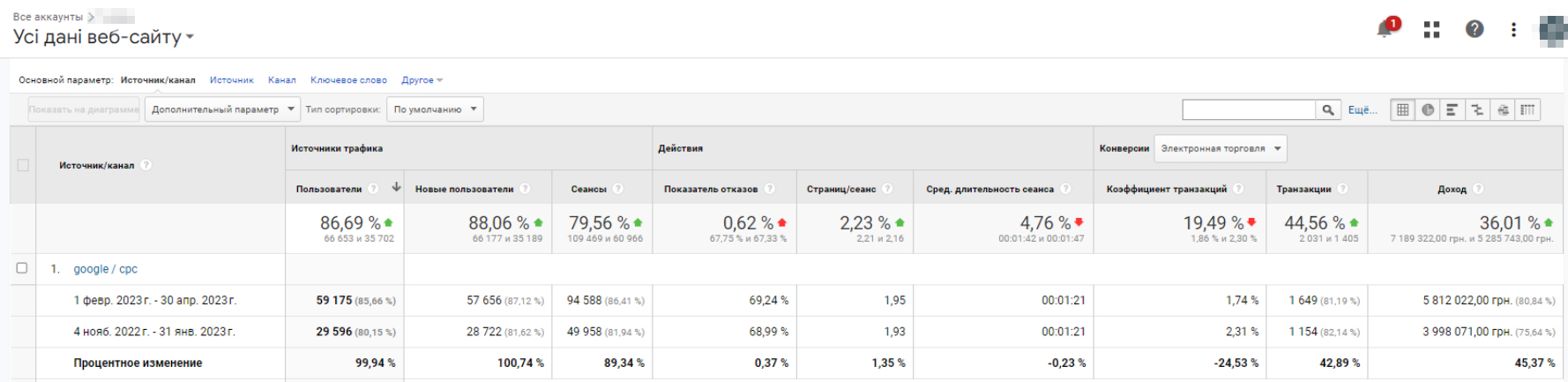Open Дополнительный параметр dropdown
The image size is (1568, 382).
click(x=222, y=109)
